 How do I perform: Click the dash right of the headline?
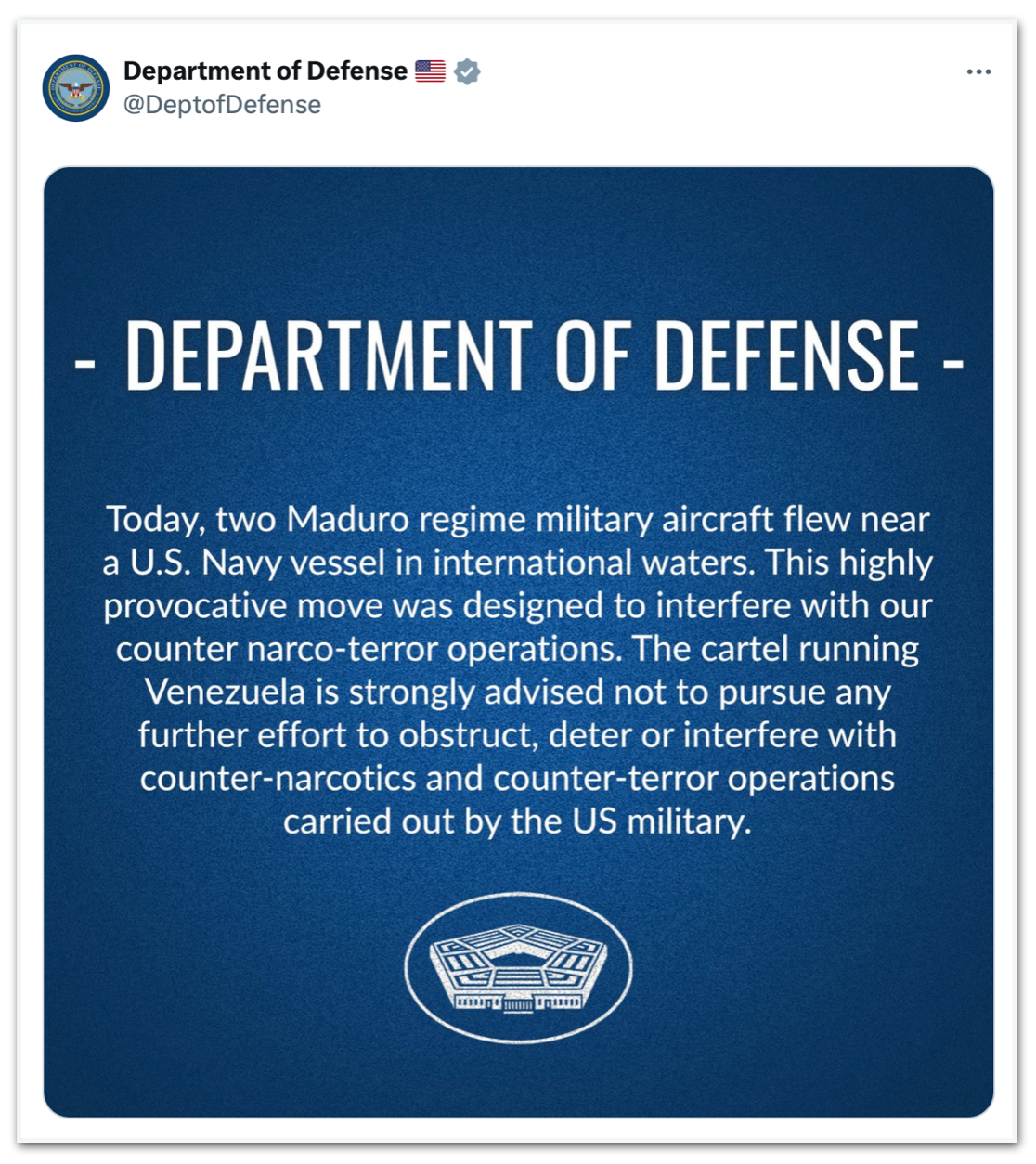click(x=953, y=361)
